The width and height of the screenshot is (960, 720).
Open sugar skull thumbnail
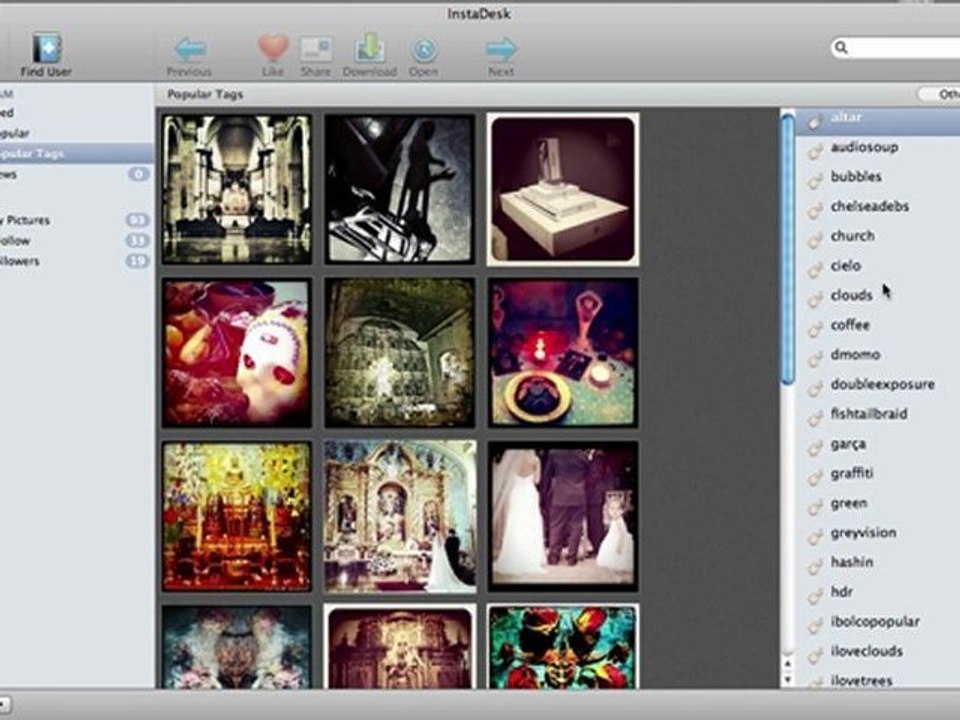237,353
